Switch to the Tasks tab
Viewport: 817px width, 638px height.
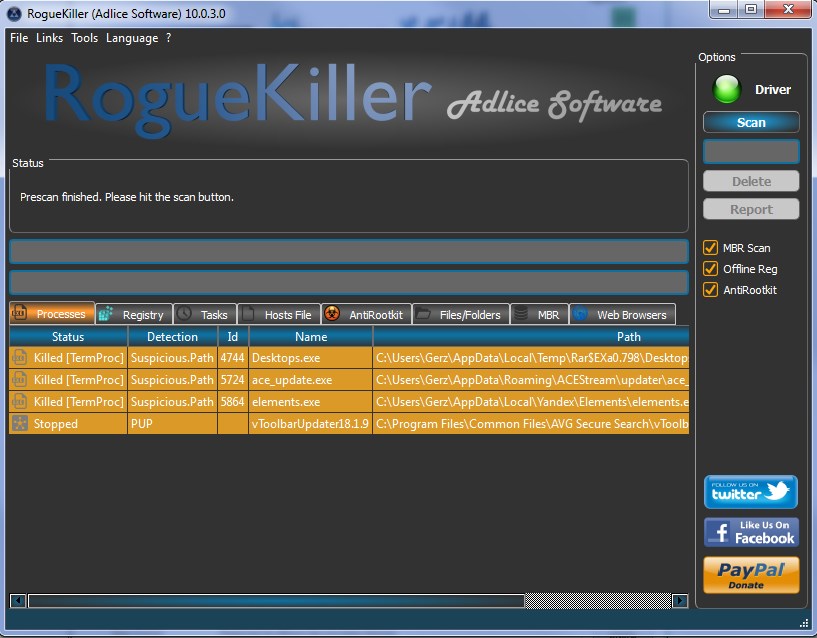tap(205, 314)
